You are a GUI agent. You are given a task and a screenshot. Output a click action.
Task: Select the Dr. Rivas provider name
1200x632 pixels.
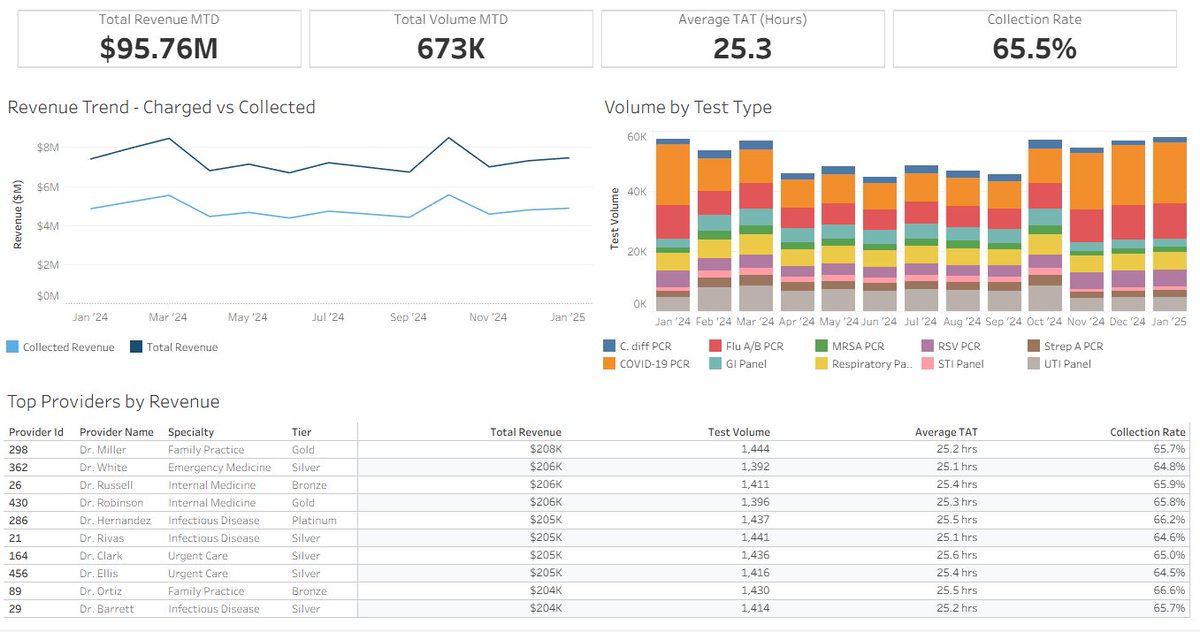103,538
